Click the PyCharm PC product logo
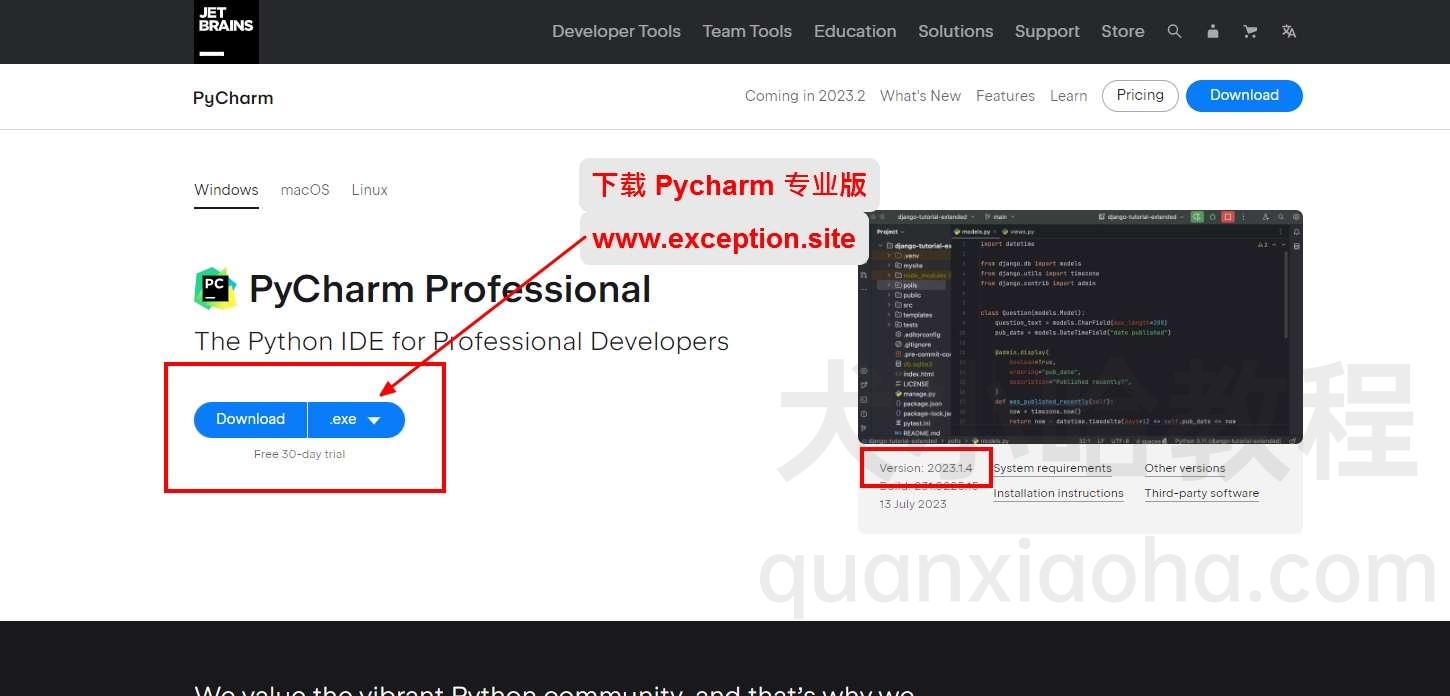Viewport: 1450px width, 696px height. coord(215,288)
